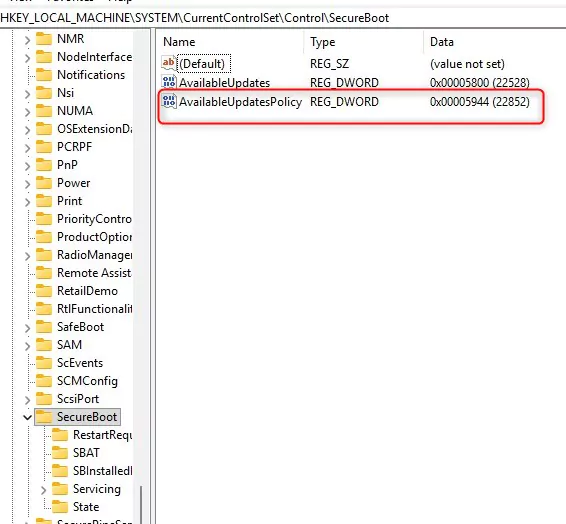Click the OSExtensionDatabase folder icon
The image size is (566, 524).
[44, 129]
